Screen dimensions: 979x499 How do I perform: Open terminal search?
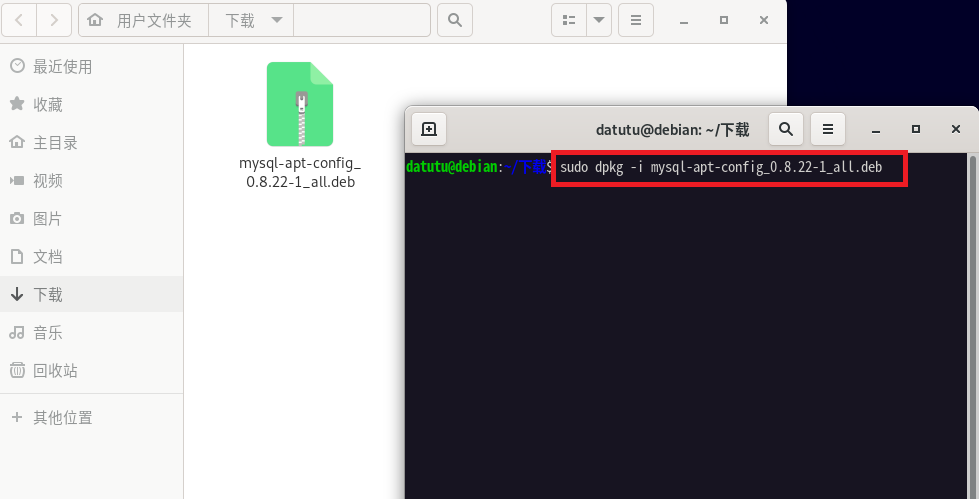pyautogui.click(x=785, y=129)
